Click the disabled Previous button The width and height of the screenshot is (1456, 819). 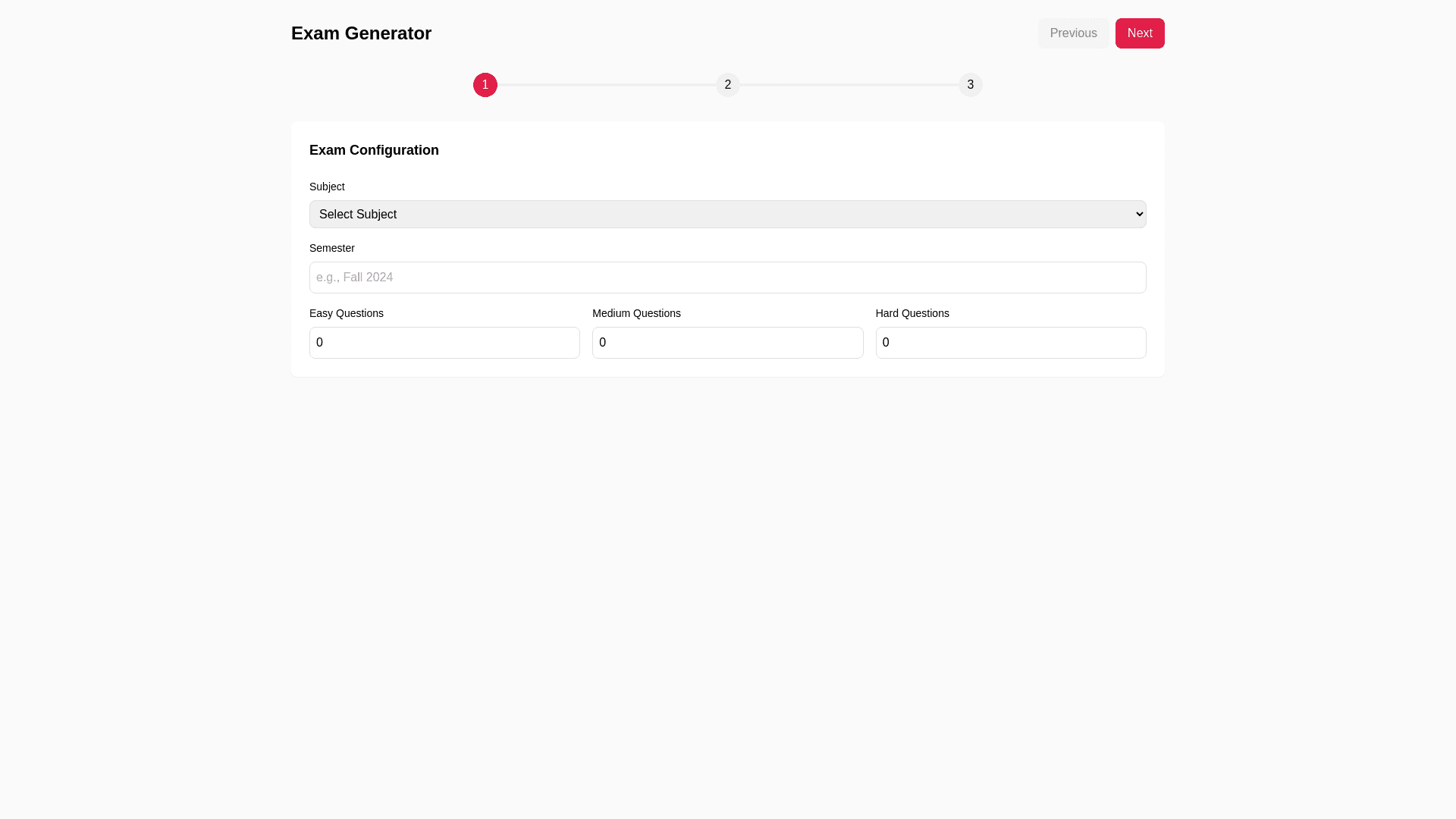pos(1073,33)
